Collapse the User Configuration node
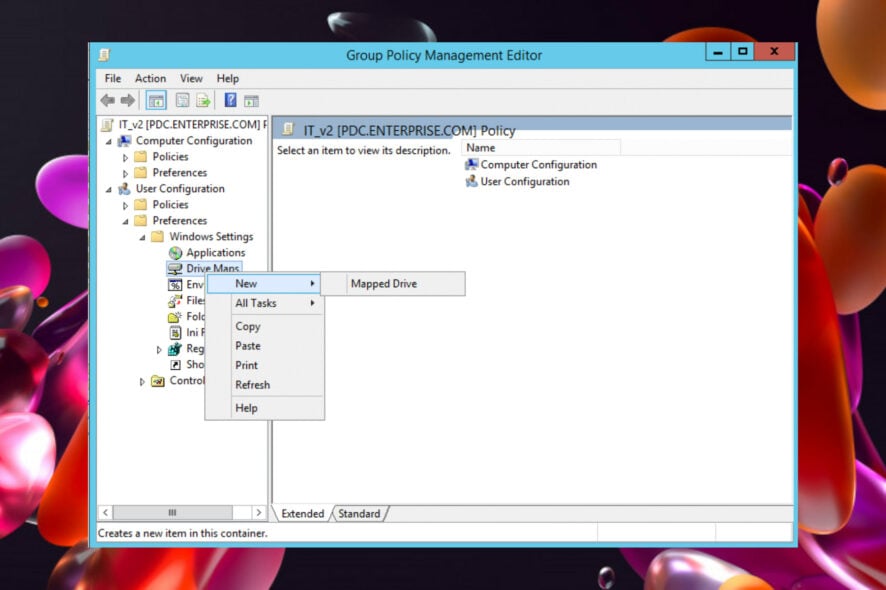Viewport: 886px width, 590px height. (x=111, y=188)
